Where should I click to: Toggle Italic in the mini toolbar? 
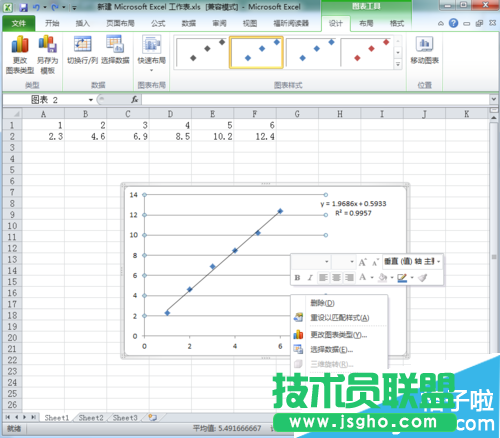[310, 277]
